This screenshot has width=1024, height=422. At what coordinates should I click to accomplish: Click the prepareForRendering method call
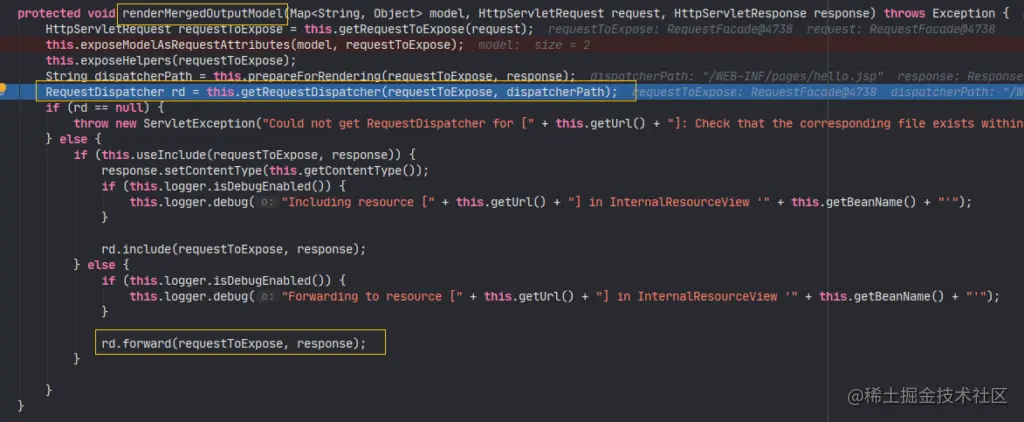(313, 76)
